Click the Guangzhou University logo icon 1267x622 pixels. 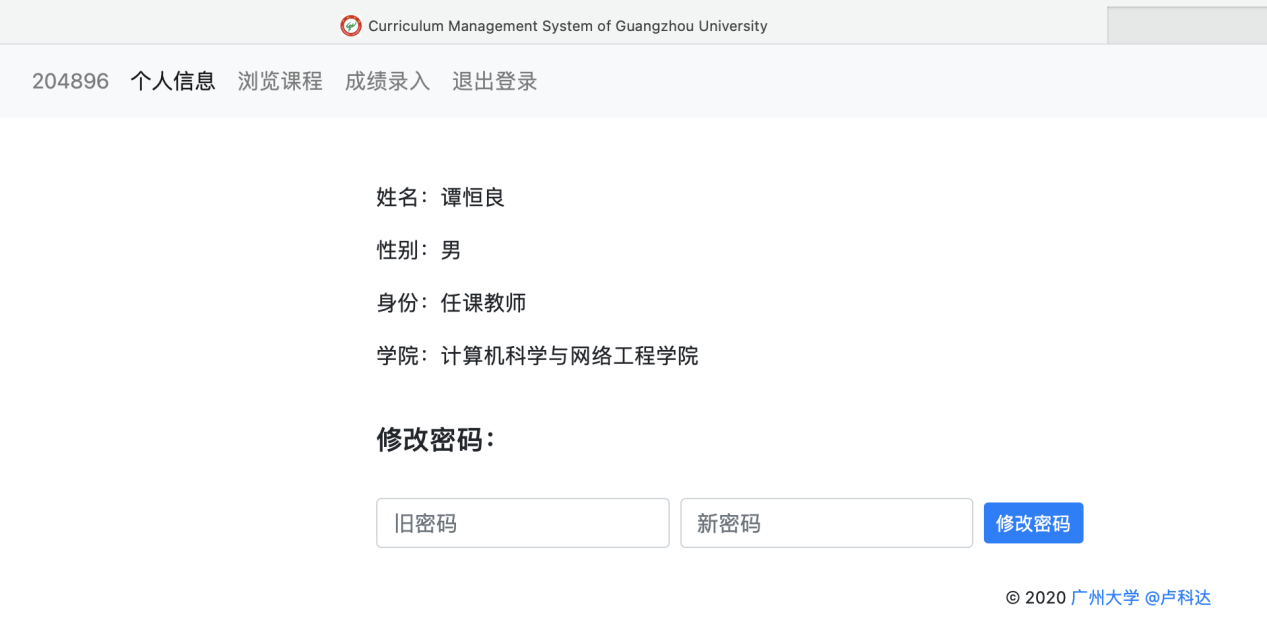click(x=350, y=26)
